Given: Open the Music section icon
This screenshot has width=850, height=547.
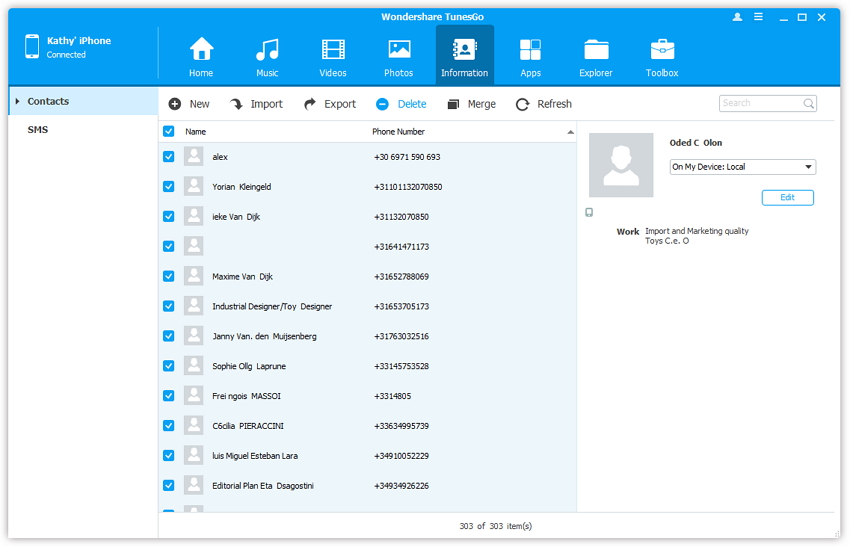Looking at the screenshot, I should tap(267, 56).
